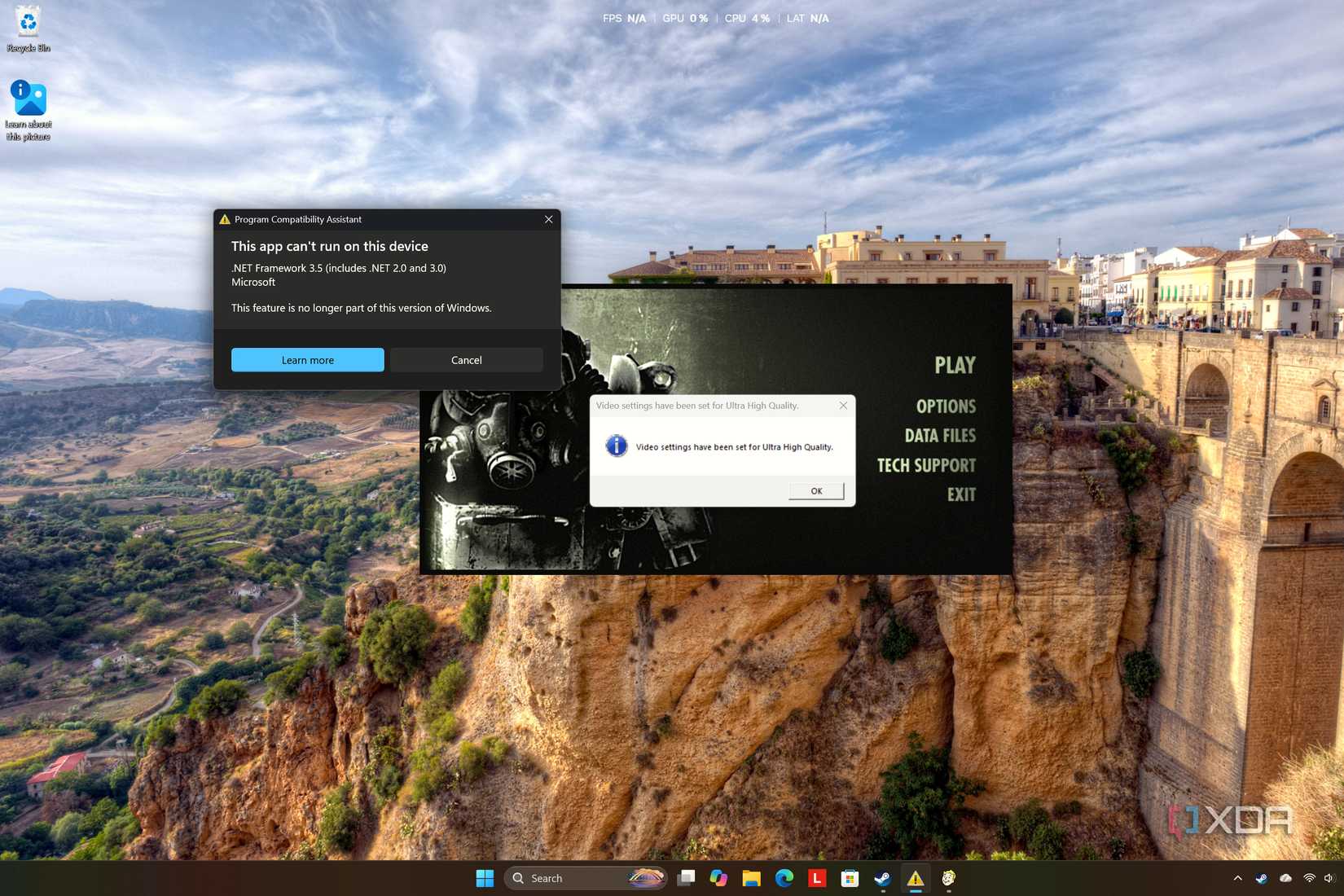
Task: Click EXIT in the Fallout launcher
Action: 961,494
